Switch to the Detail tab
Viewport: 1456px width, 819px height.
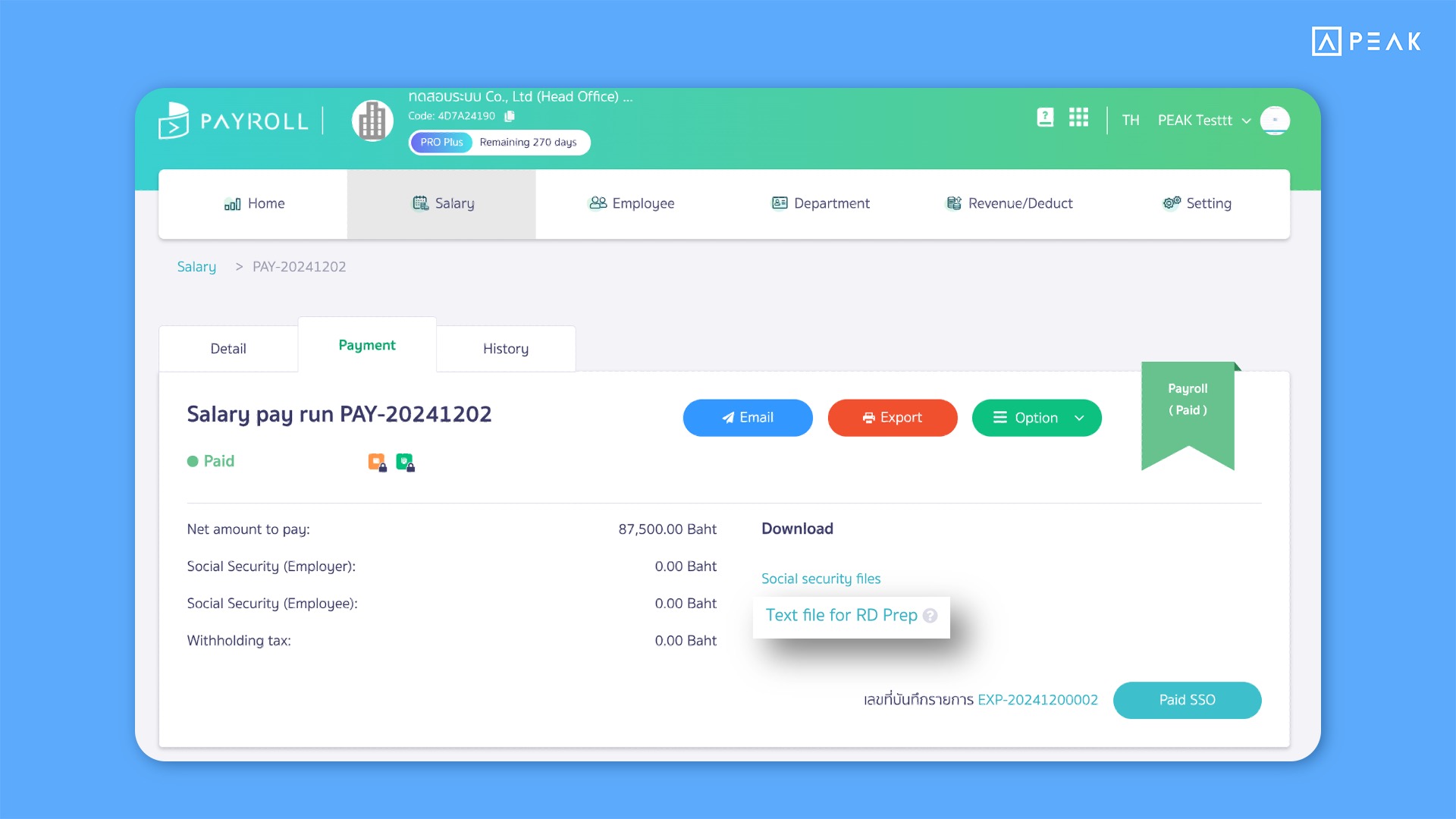228,348
